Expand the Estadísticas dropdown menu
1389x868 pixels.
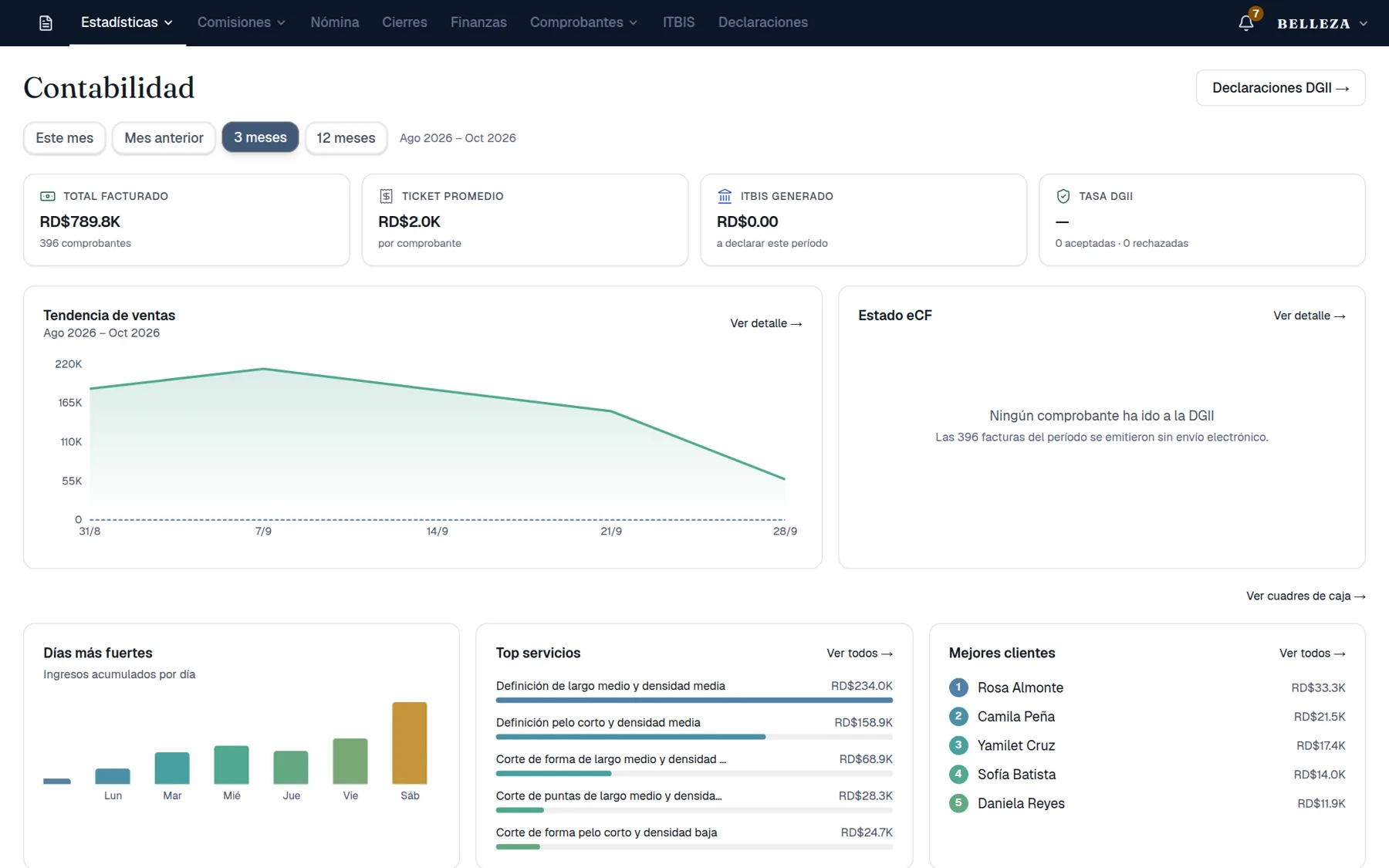127,22
